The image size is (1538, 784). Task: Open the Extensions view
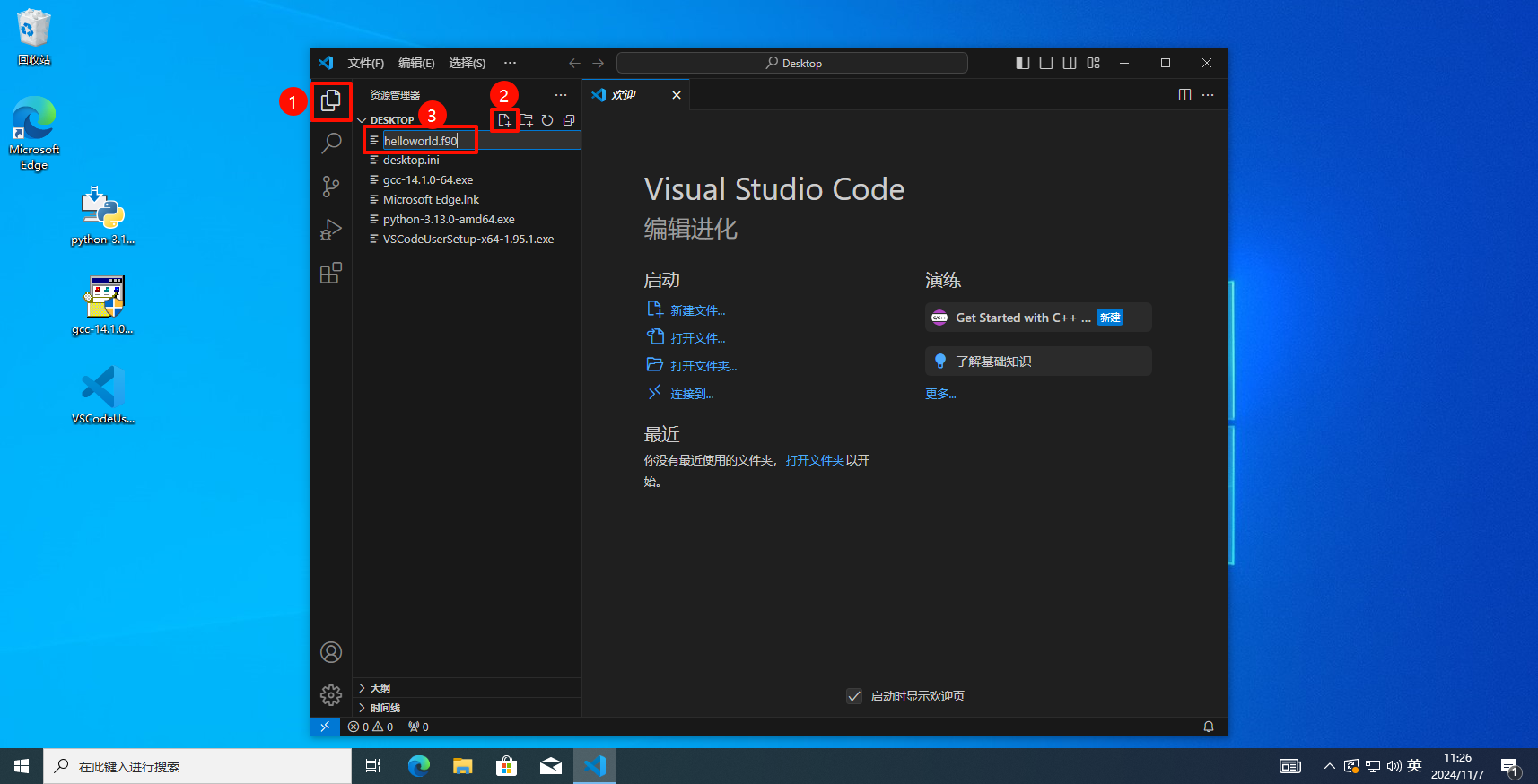(331, 273)
